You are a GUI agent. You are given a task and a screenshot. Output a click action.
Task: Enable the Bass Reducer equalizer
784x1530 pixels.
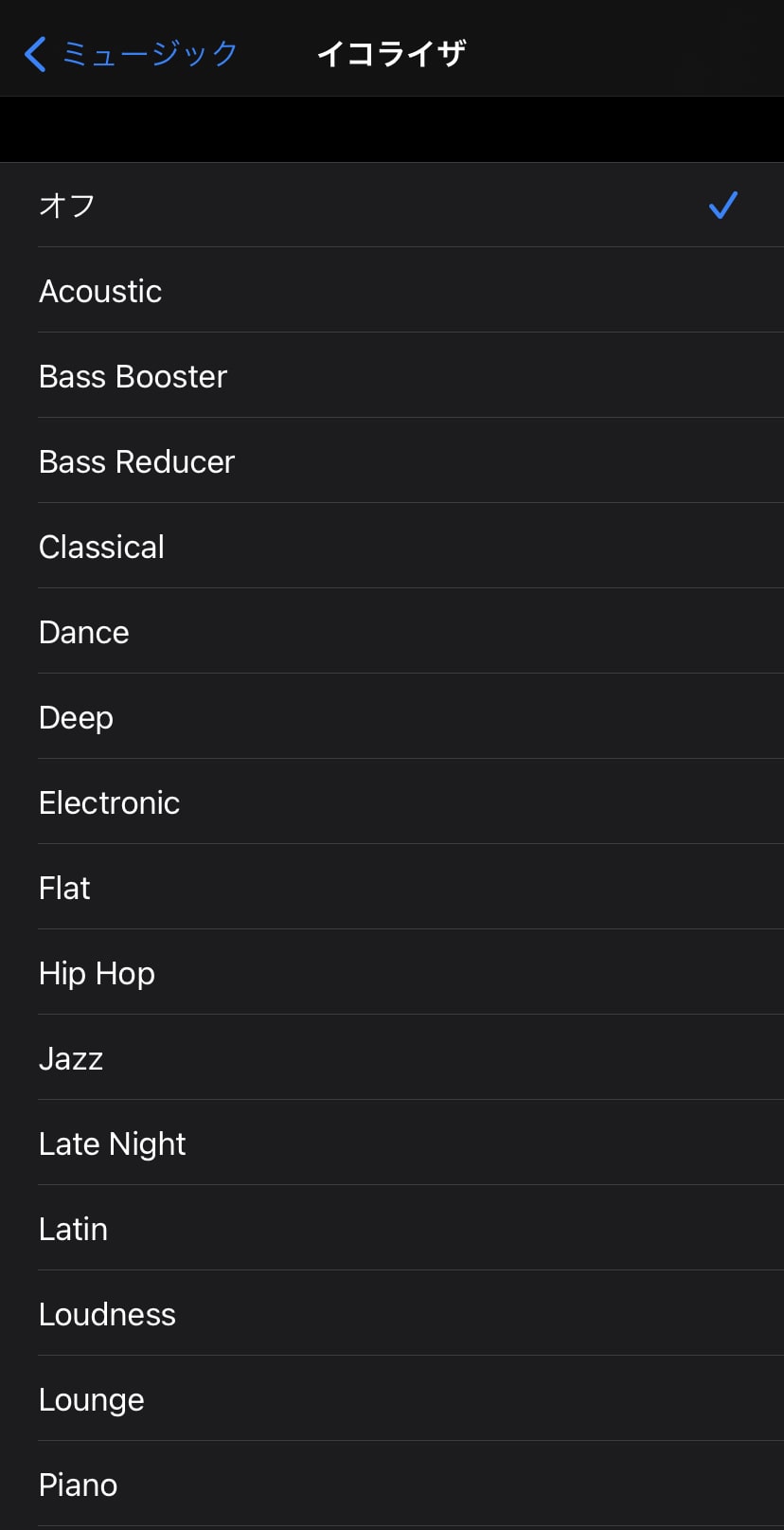[x=136, y=461]
